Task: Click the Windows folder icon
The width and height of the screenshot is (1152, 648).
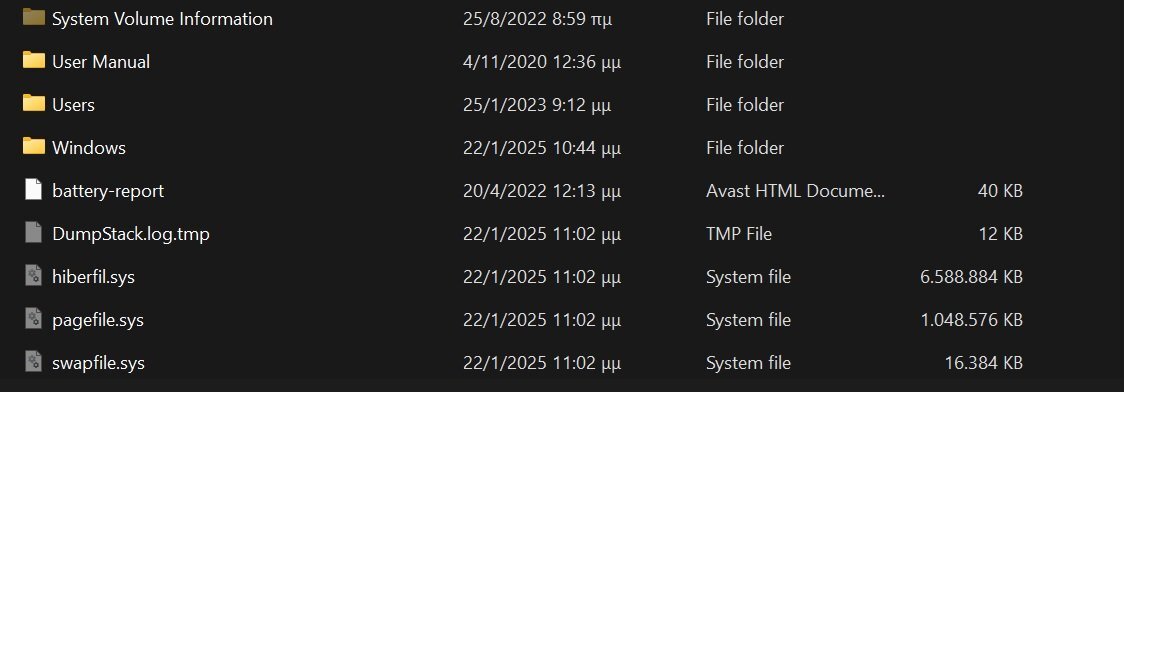Action: (34, 146)
